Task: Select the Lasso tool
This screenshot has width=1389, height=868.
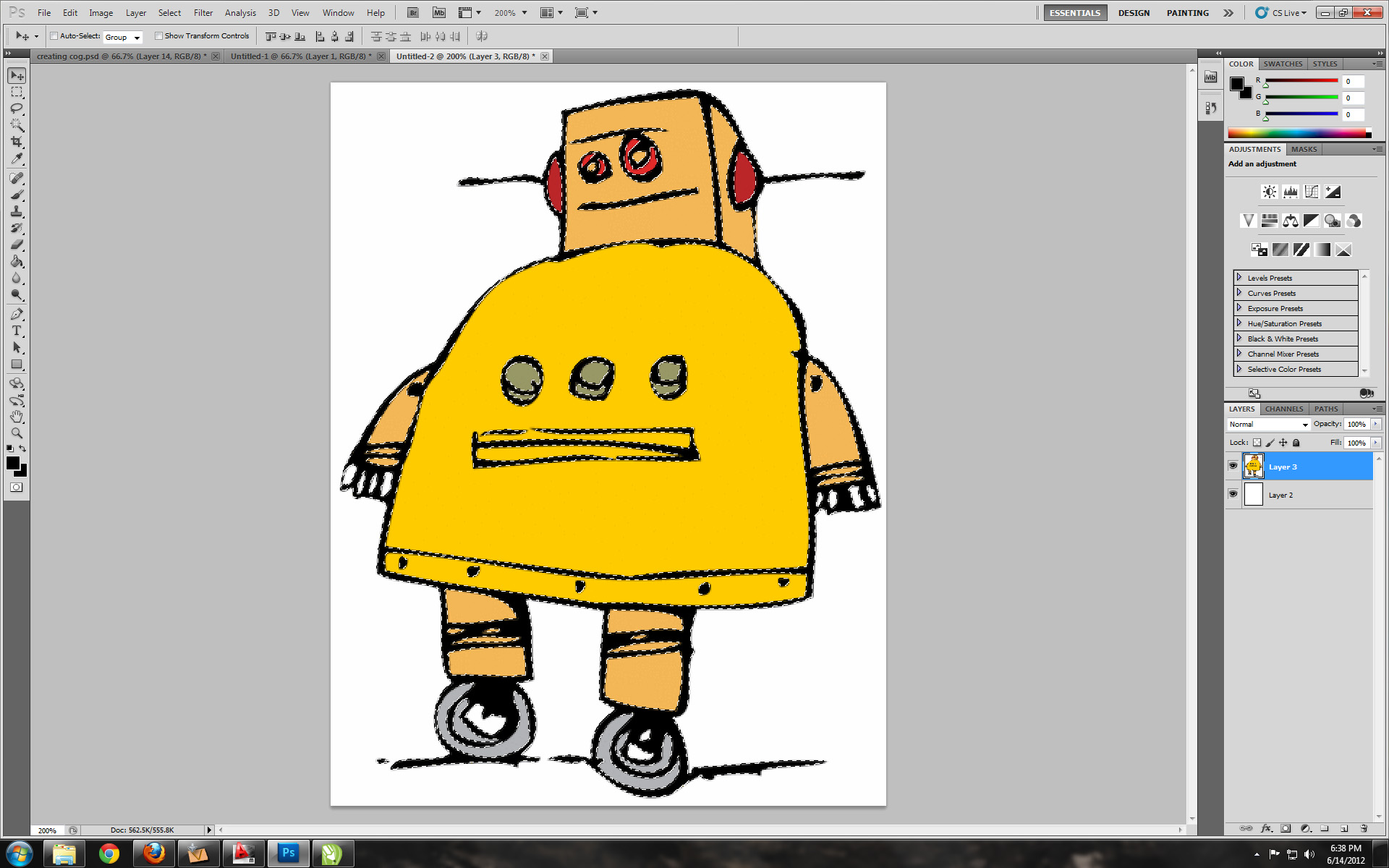Action: [17, 109]
